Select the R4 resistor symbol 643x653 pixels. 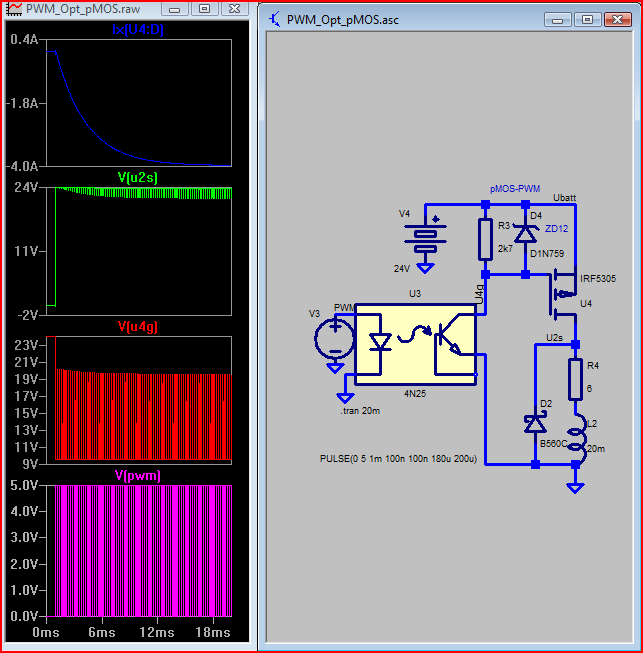pyautogui.click(x=575, y=379)
